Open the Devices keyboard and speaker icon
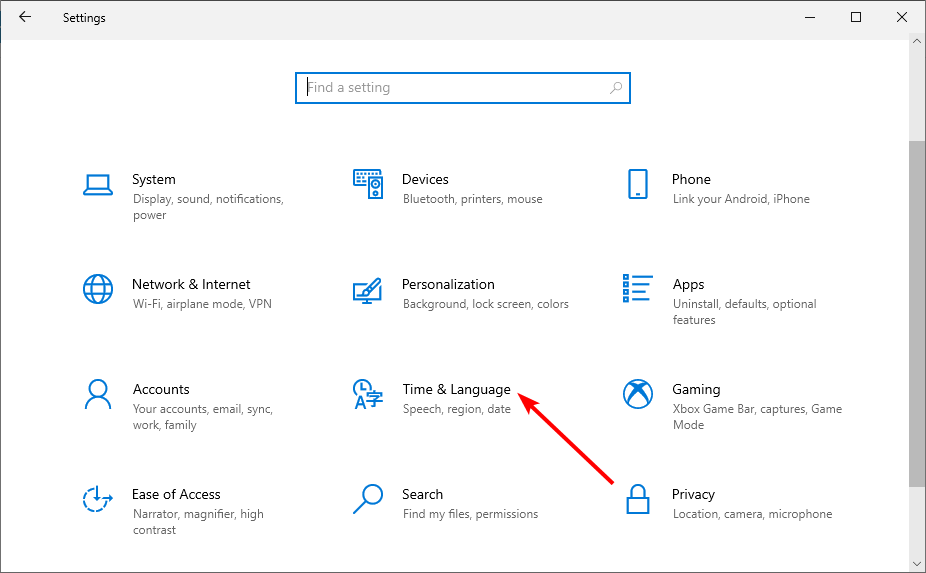The width and height of the screenshot is (926, 573). tap(368, 184)
